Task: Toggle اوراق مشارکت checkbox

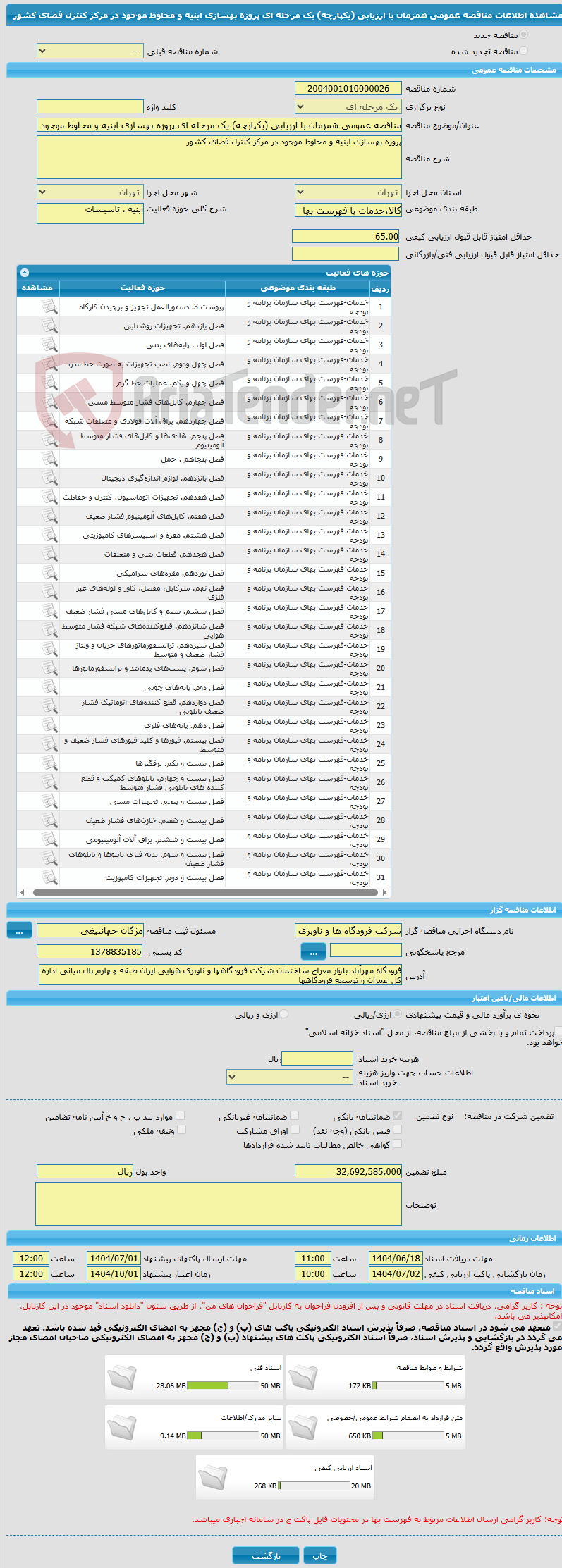Action: click(294, 1130)
